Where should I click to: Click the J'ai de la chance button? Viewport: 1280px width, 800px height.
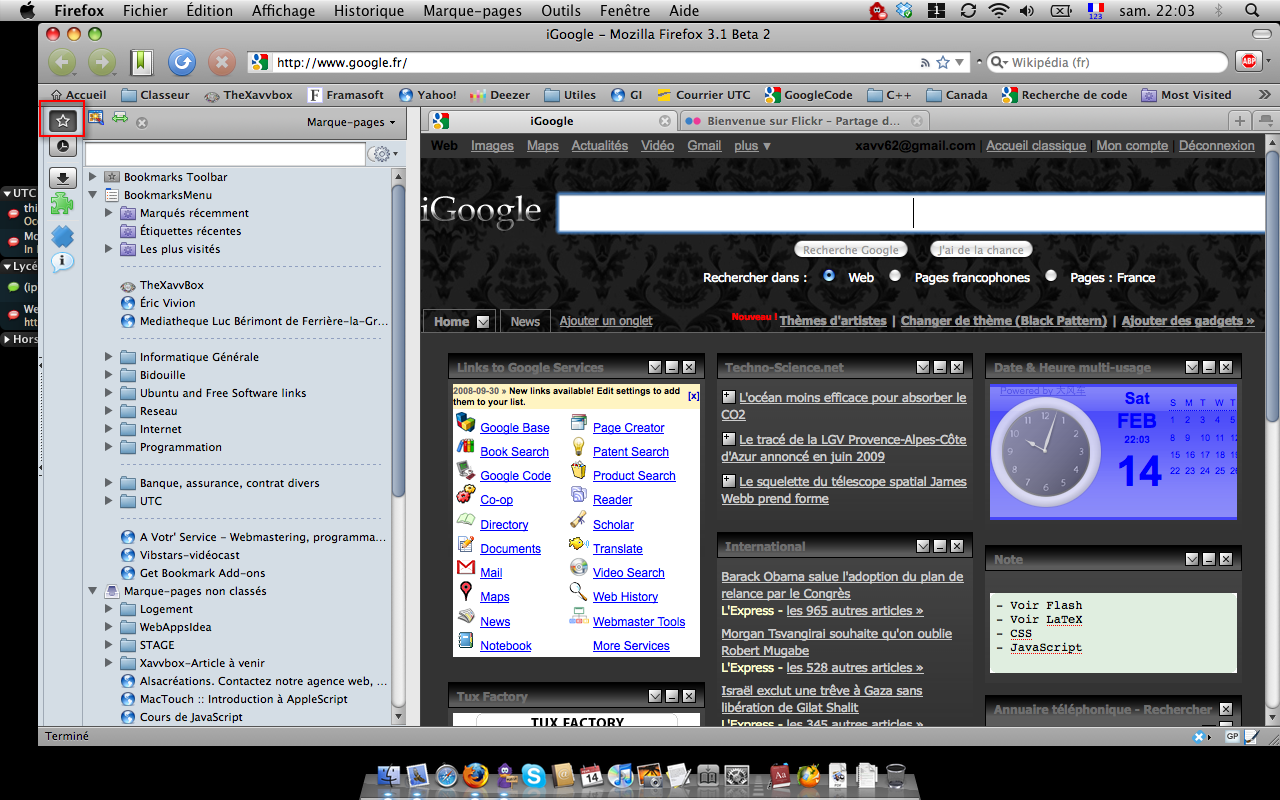(x=981, y=250)
